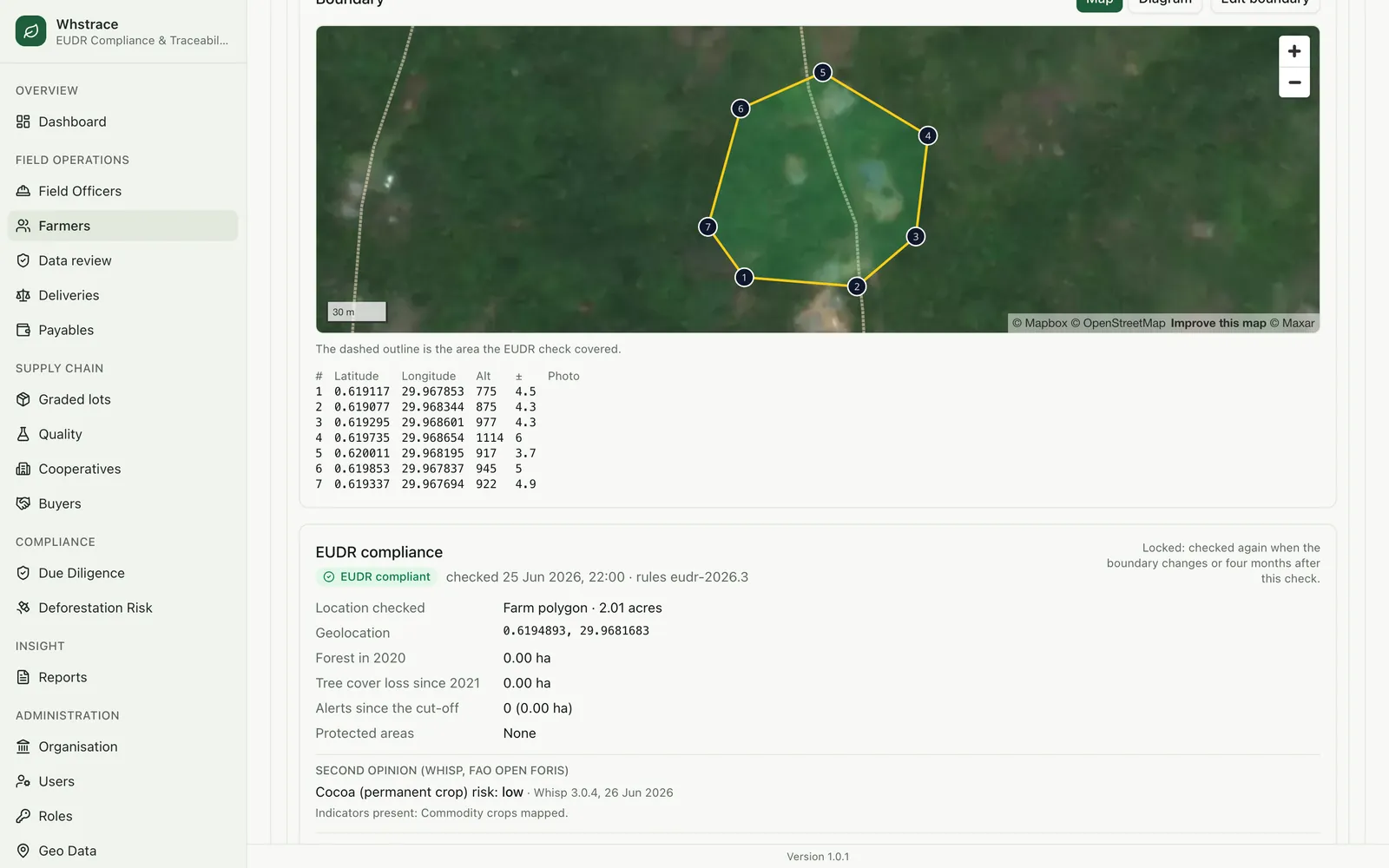The width and height of the screenshot is (1389, 868).
Task: Select boundary vertex marker 5 on map
Action: [x=823, y=72]
